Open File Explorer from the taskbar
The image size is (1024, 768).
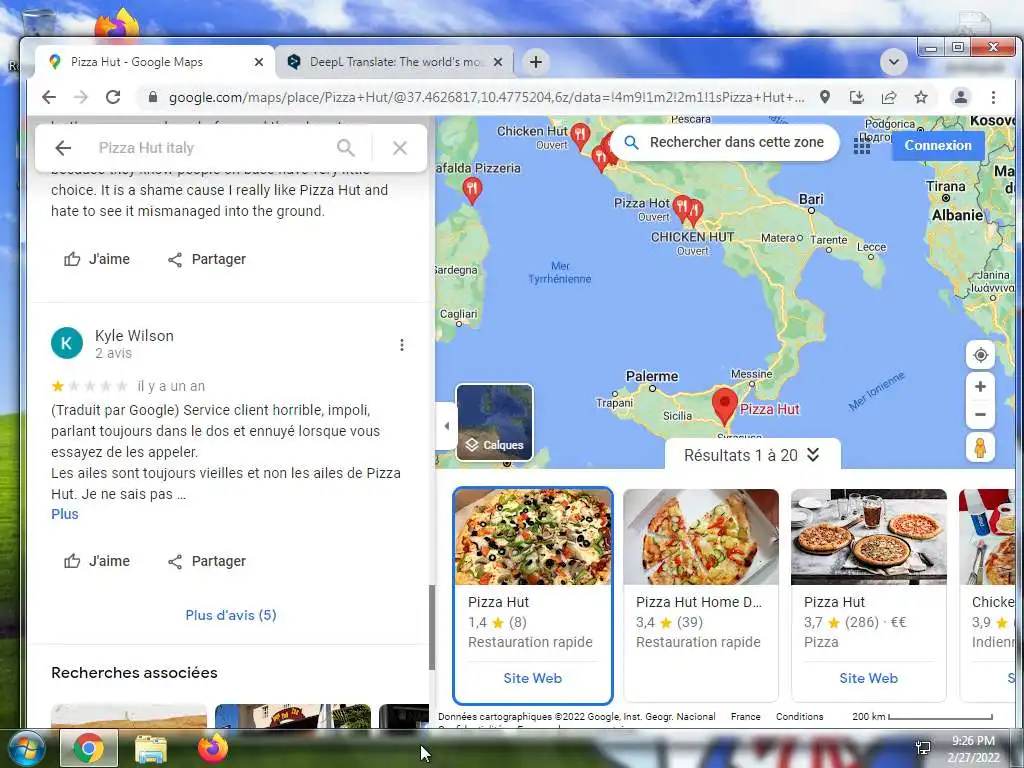point(151,748)
